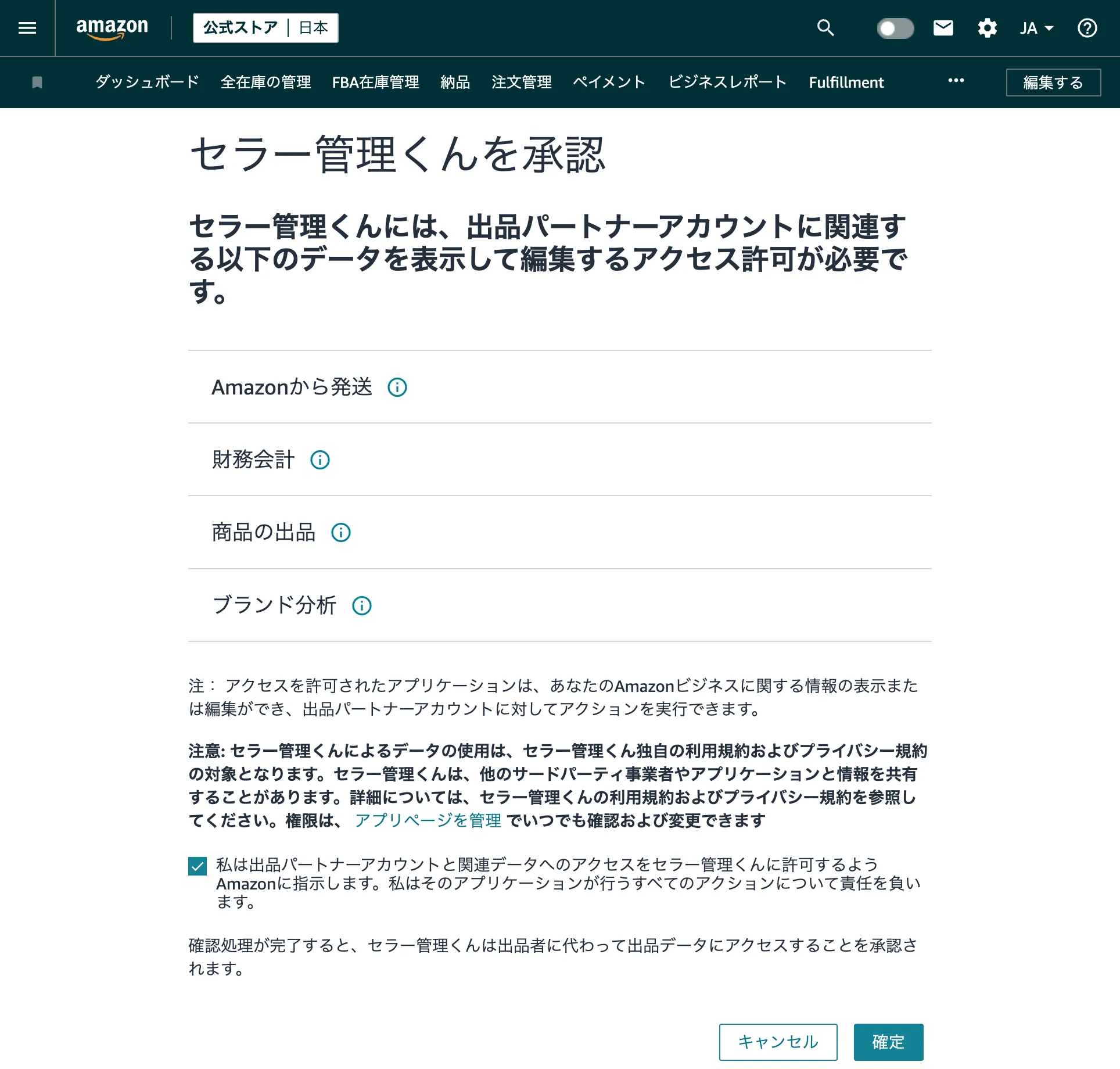Uncheck the authorization consent checkbox
The width and height of the screenshot is (1120, 1069).
198,866
